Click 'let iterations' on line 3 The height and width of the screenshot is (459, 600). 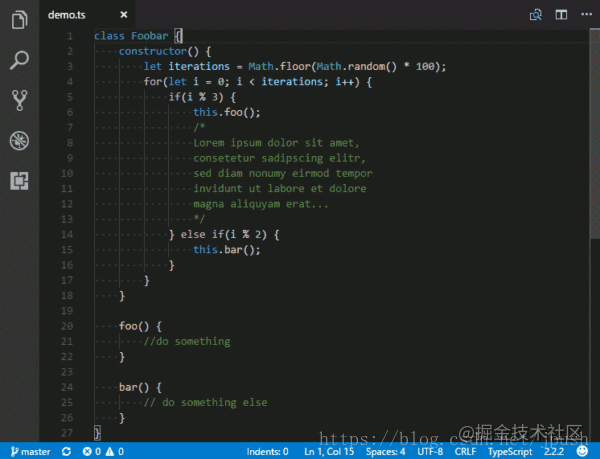coord(186,67)
